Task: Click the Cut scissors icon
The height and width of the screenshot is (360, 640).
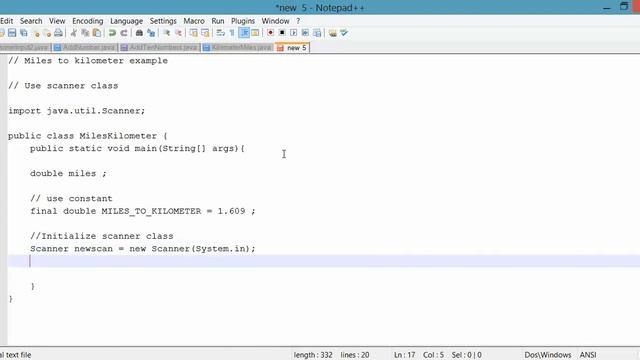Action: point(74,33)
